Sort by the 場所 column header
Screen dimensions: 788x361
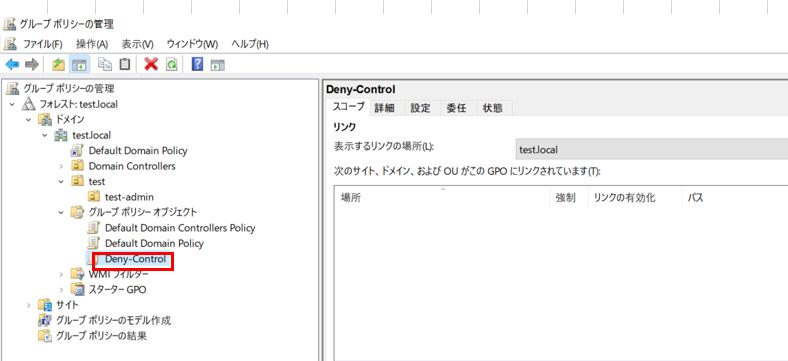442,198
